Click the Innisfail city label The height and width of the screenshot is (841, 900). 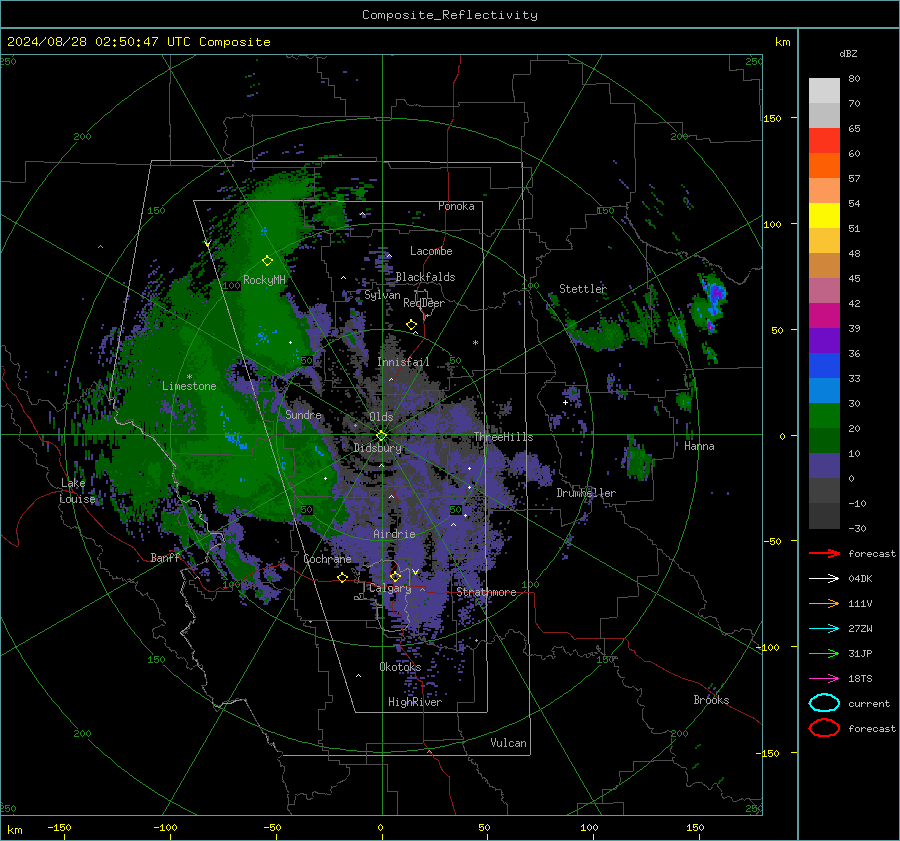(x=403, y=362)
